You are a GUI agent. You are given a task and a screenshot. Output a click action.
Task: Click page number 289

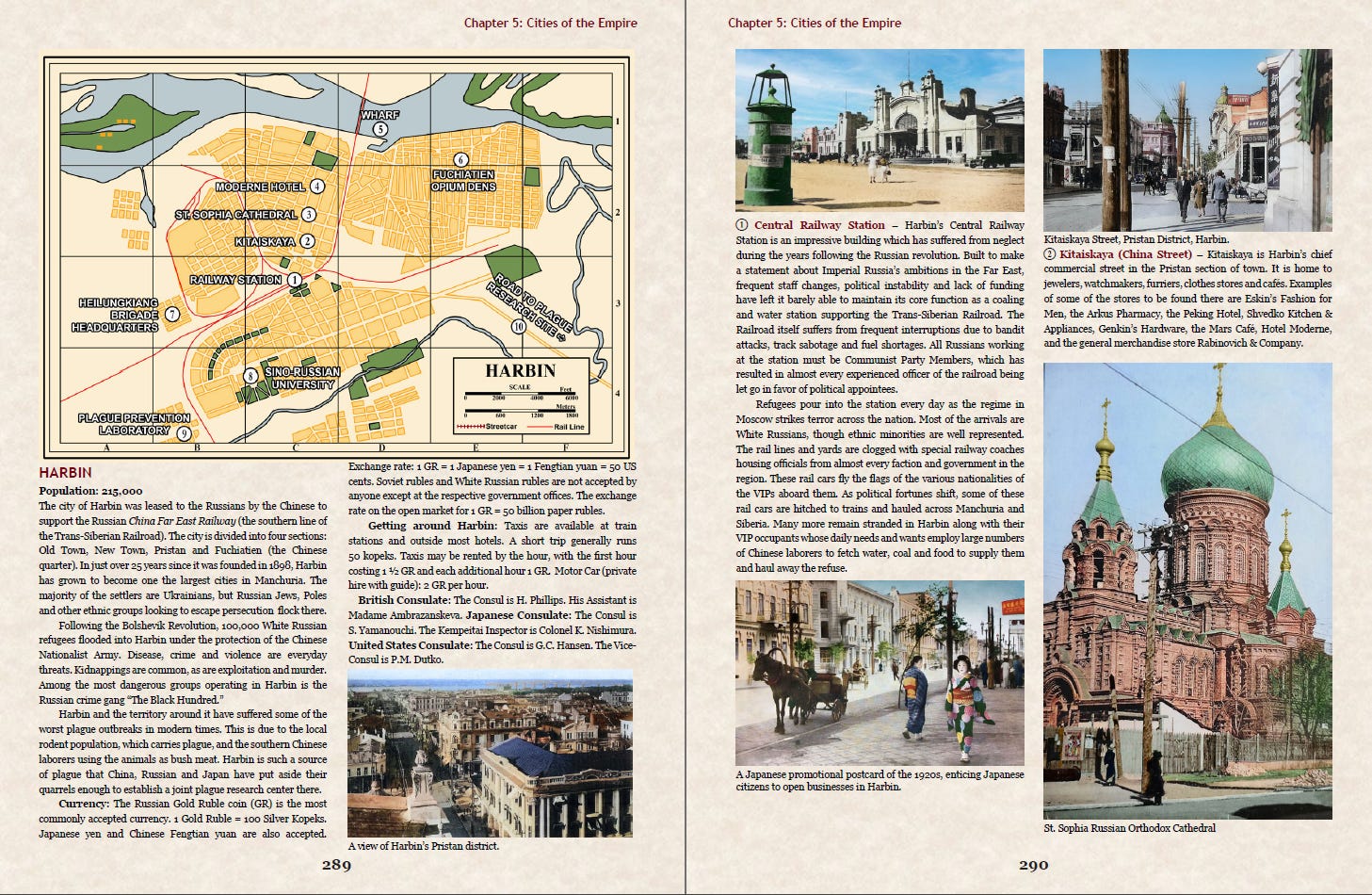(x=336, y=865)
